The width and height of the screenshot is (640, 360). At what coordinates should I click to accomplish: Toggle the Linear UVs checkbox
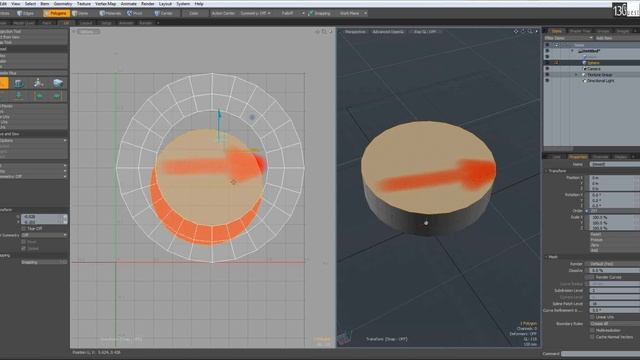(x=592, y=317)
